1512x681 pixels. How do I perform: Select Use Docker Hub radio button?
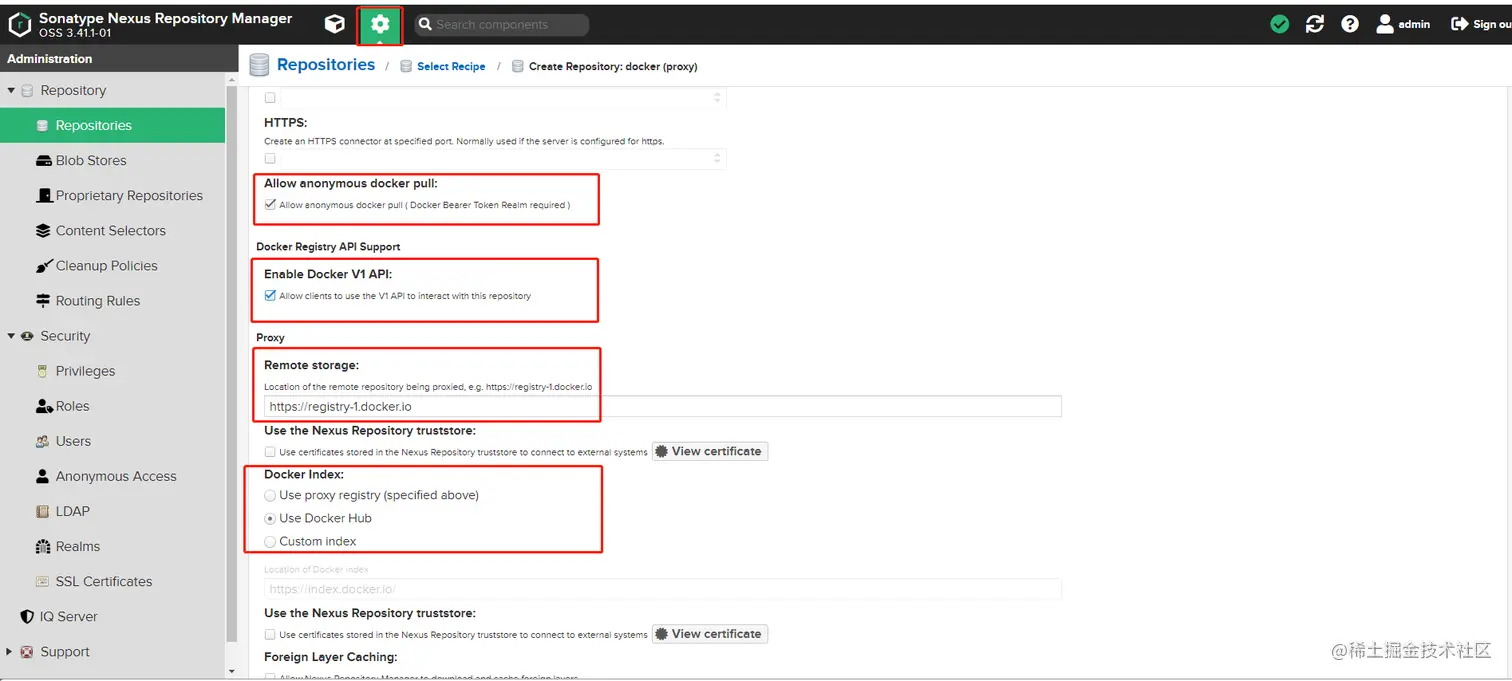270,519
